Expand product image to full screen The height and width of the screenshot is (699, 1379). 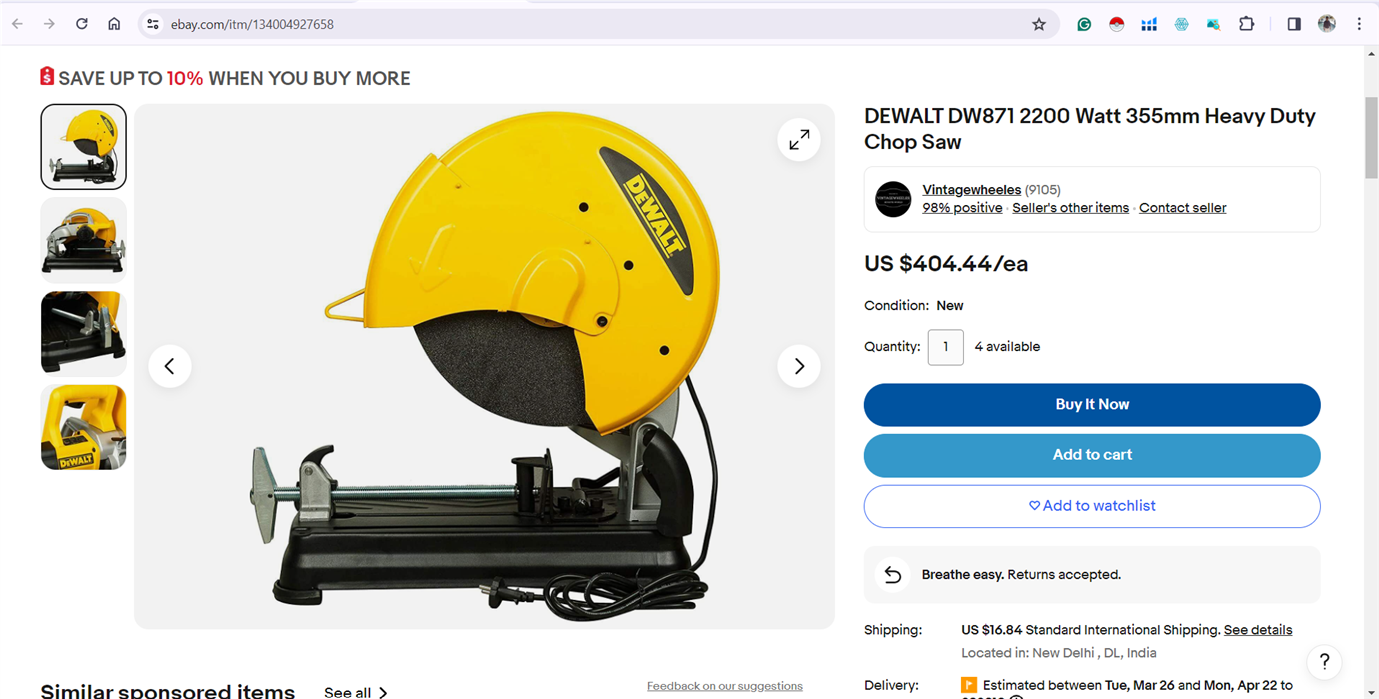tap(799, 140)
